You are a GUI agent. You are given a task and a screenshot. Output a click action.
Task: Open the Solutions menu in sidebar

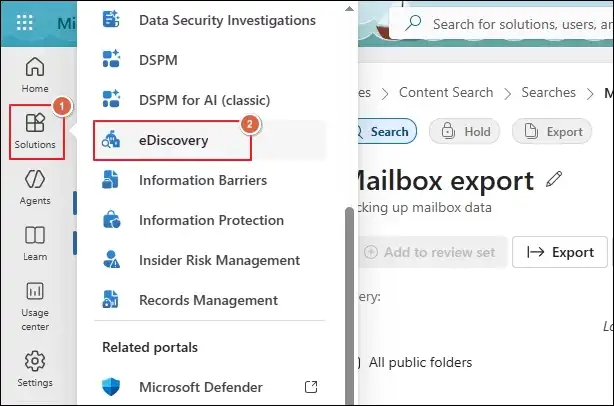pos(35,132)
